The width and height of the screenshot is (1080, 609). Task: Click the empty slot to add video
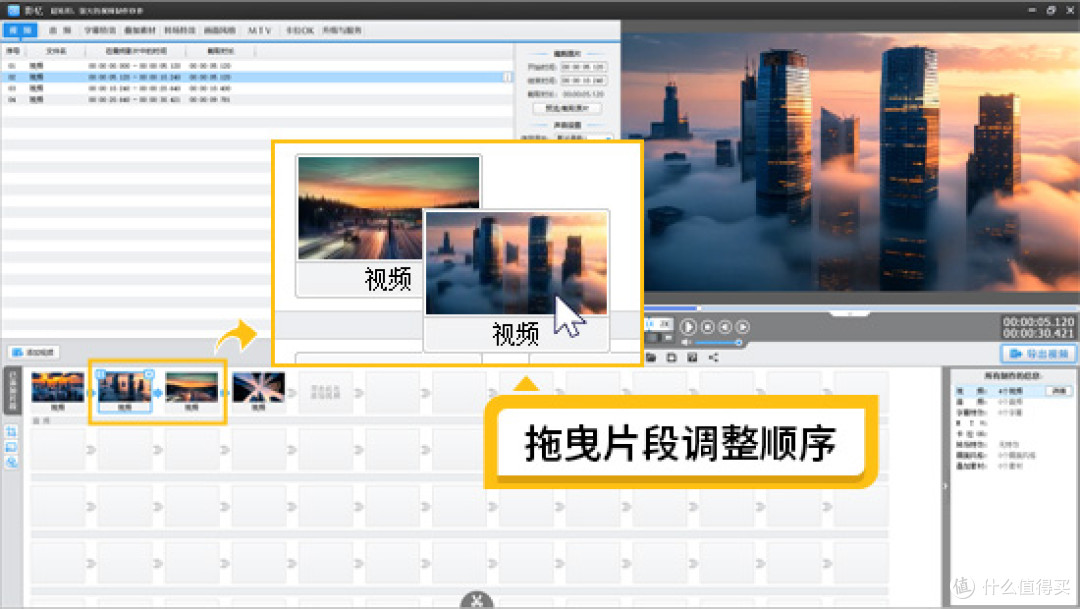pyautogui.click(x=325, y=392)
